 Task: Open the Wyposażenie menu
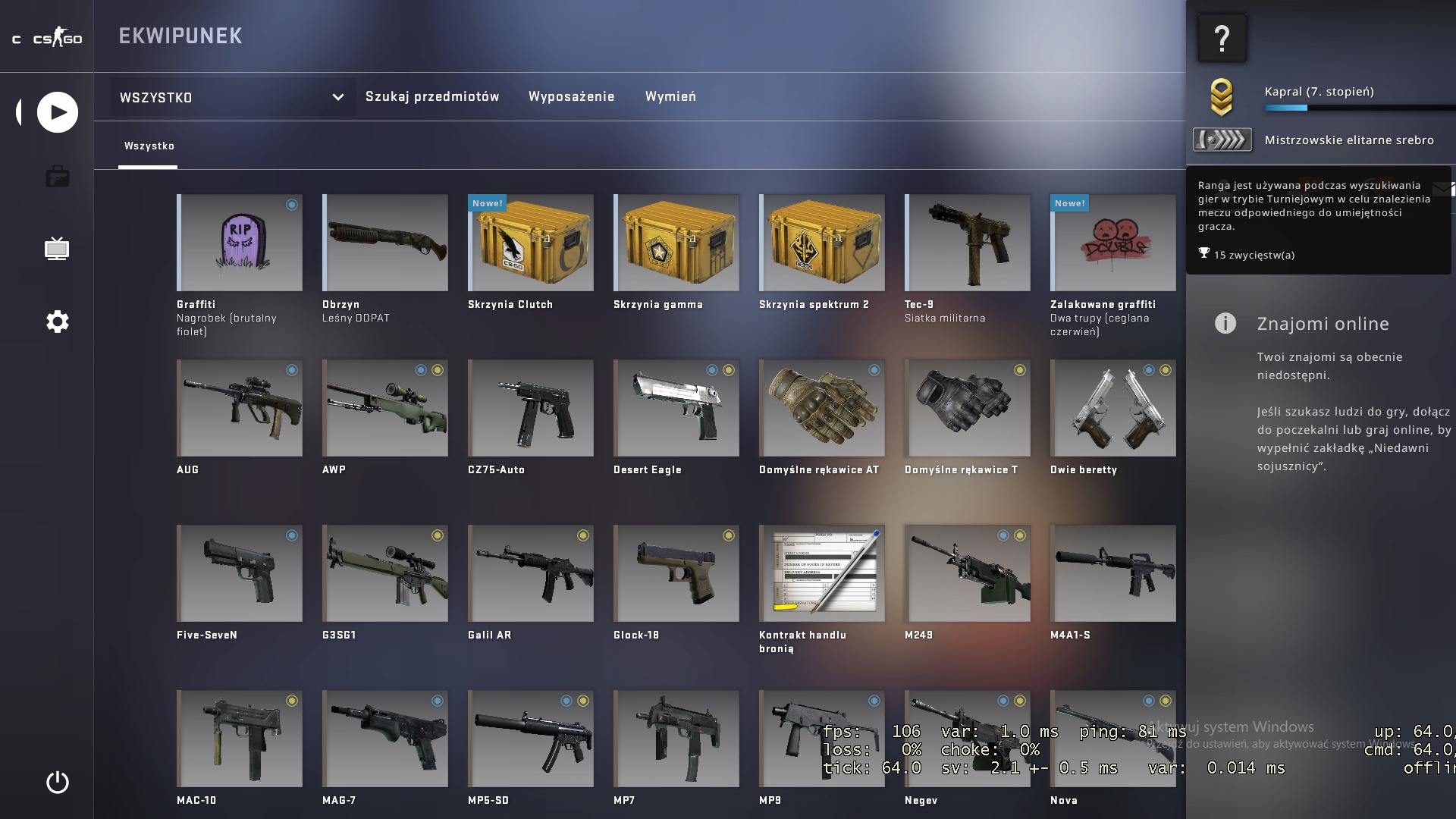(571, 96)
